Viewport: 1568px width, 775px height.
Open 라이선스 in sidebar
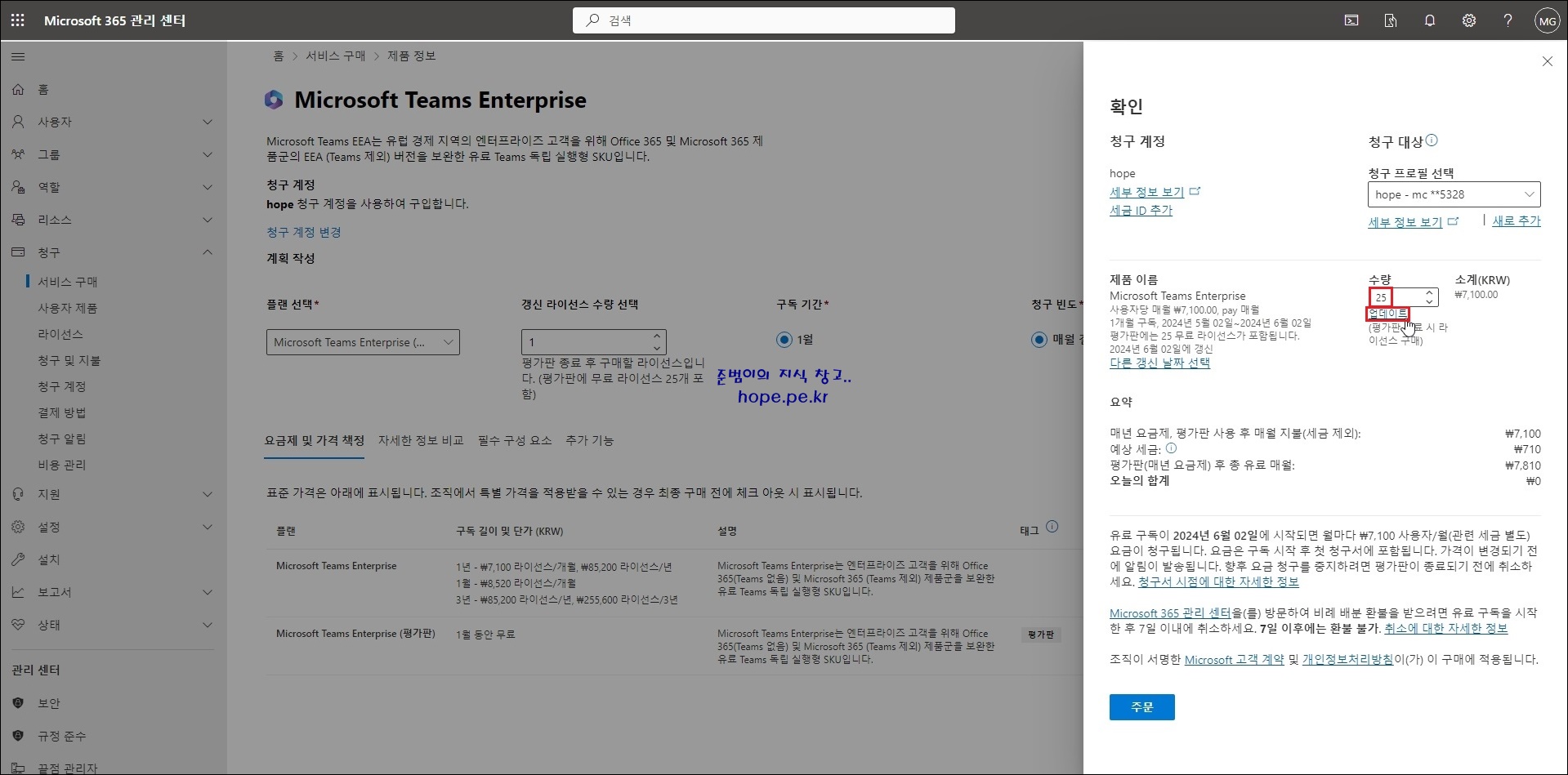60,334
